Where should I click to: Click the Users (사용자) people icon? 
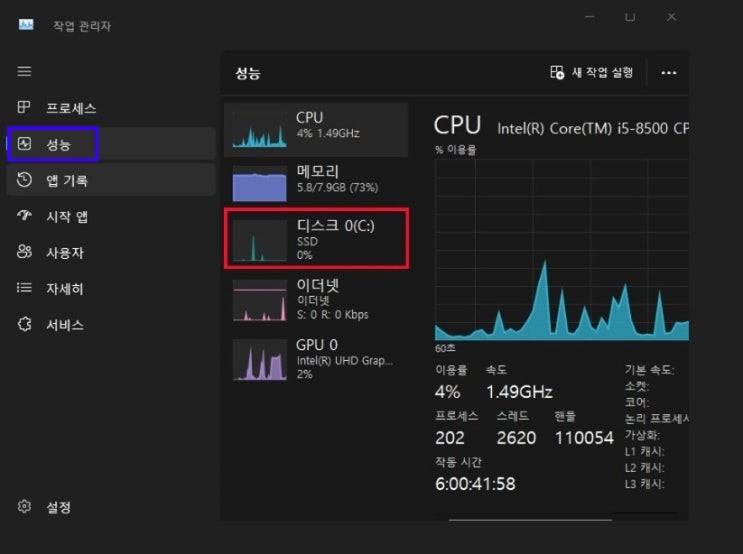(25, 252)
